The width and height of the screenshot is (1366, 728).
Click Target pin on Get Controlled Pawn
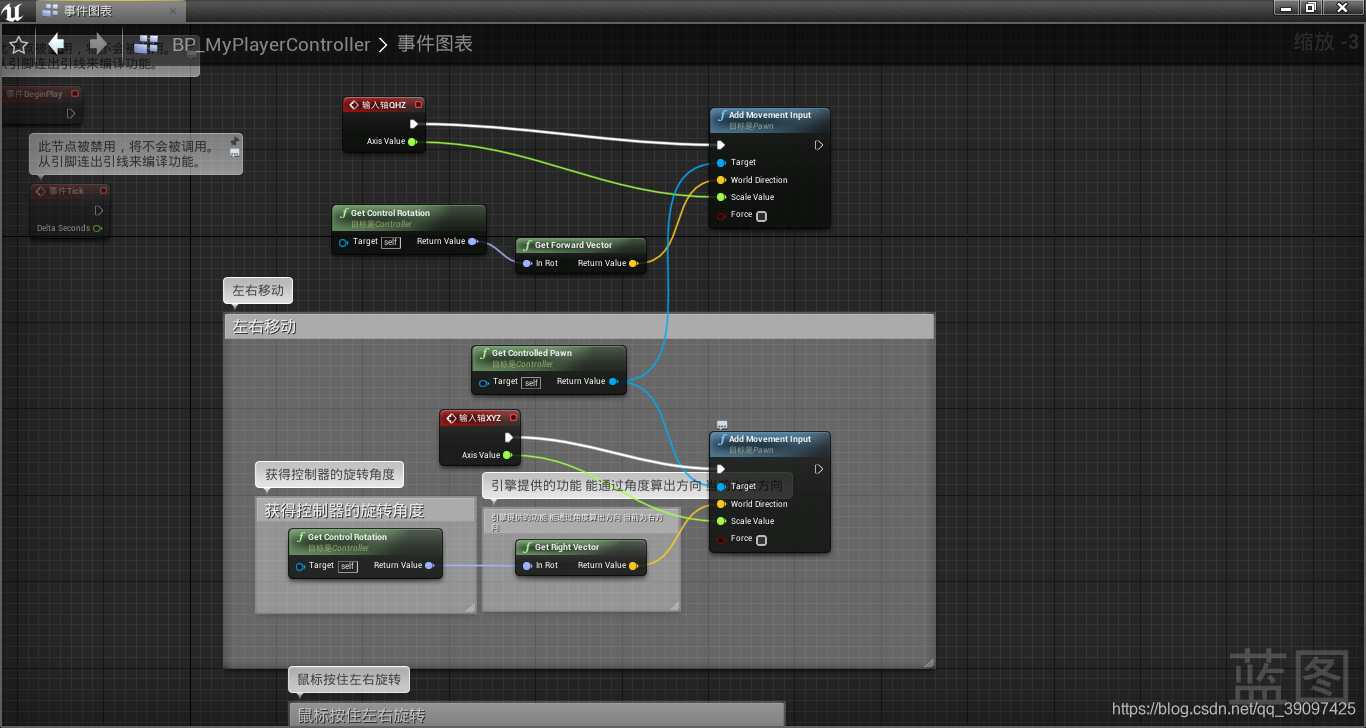coord(484,382)
